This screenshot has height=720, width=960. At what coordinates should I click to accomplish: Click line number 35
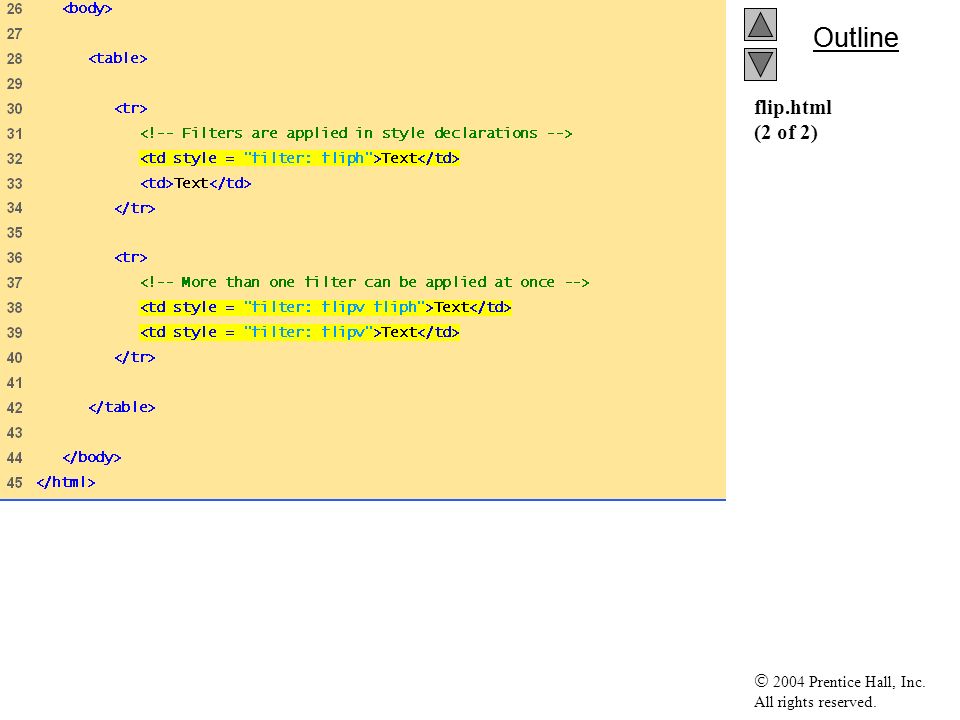pos(15,233)
